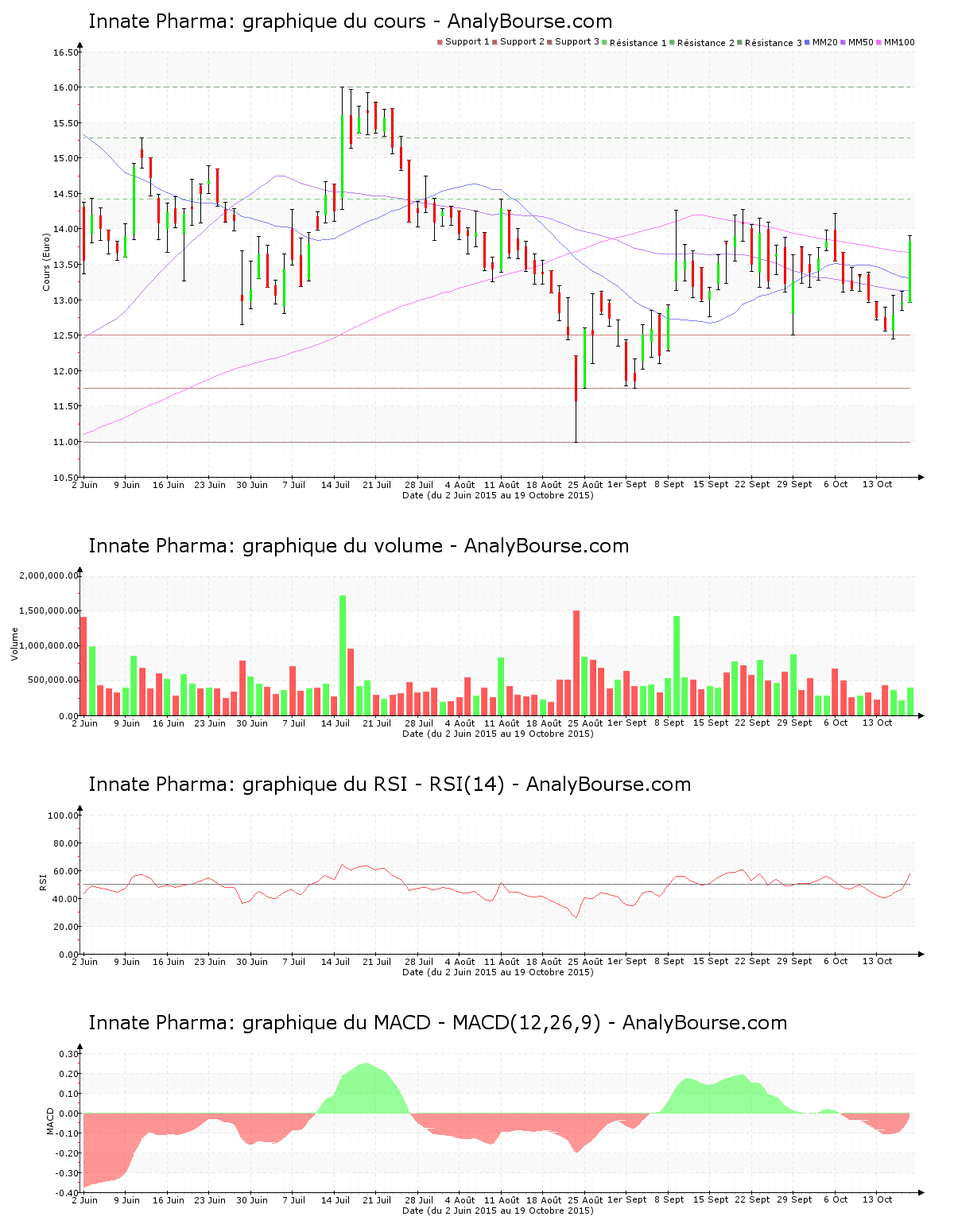Click the 11.00 value on price axis
The width and height of the screenshot is (954, 1232).
[66, 443]
